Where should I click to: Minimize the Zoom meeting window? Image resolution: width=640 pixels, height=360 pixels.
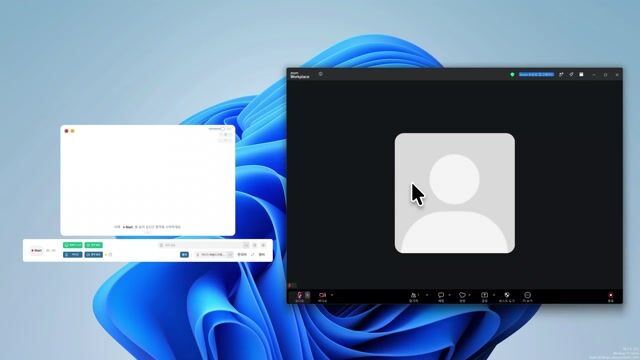tap(594, 75)
